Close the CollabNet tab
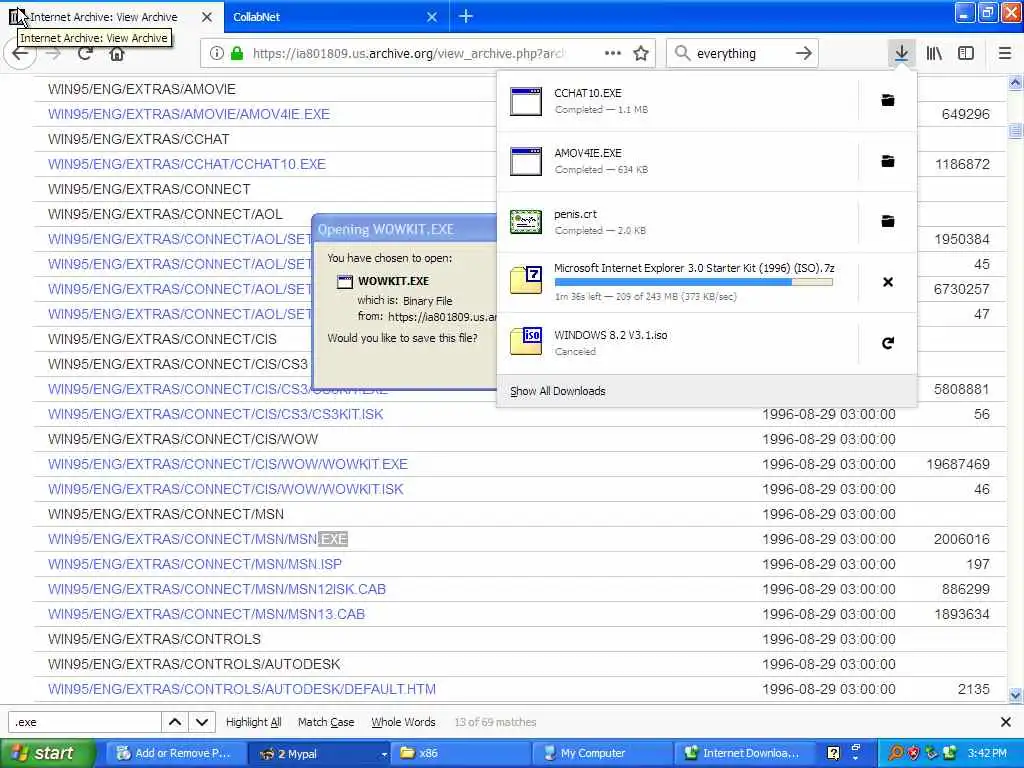Image resolution: width=1024 pixels, height=768 pixels. 432,17
